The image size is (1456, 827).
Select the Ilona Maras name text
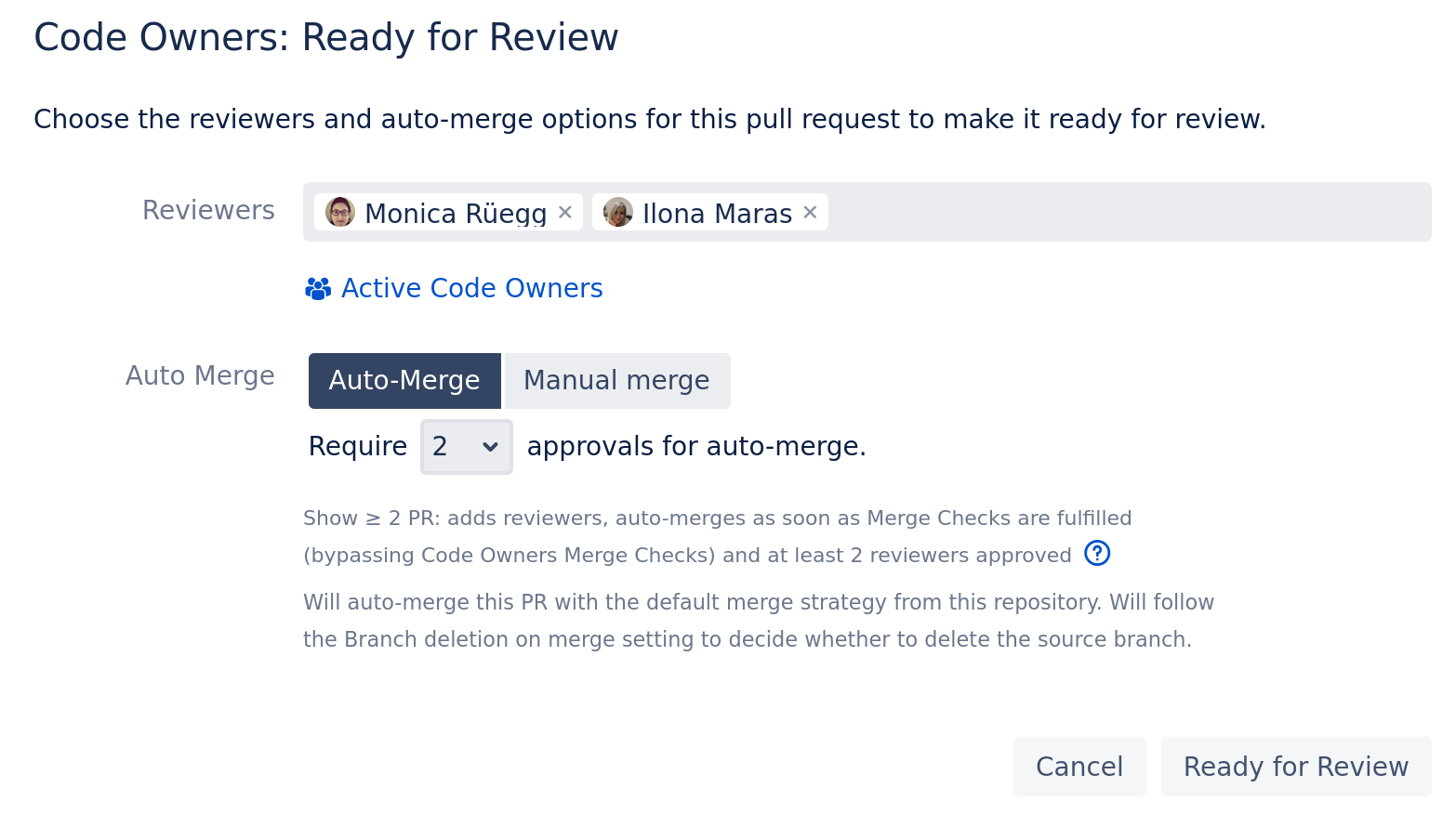pyautogui.click(x=717, y=214)
